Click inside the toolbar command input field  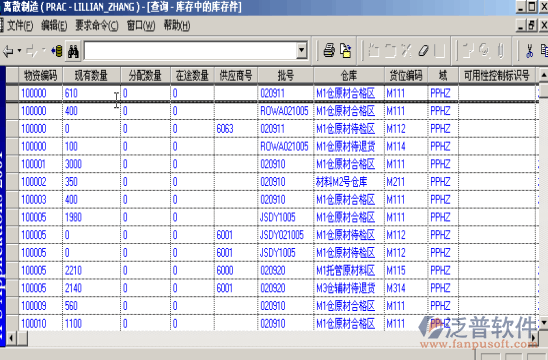pyautogui.click(x=190, y=51)
